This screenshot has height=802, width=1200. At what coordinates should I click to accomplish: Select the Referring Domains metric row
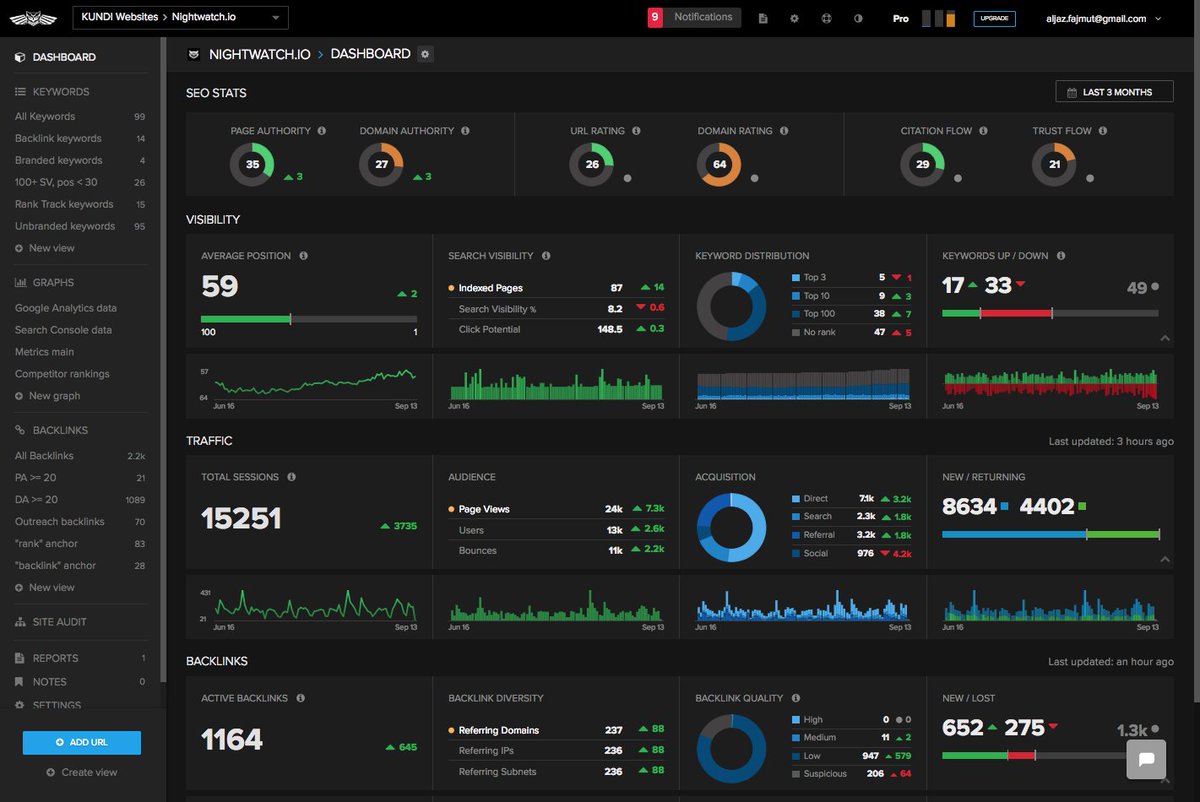[x=556, y=730]
